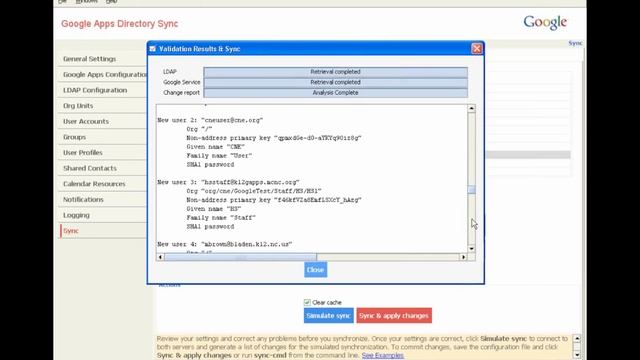Click the Simulate sync button
Image resolution: width=640 pixels, height=360 pixels.
coord(329,316)
